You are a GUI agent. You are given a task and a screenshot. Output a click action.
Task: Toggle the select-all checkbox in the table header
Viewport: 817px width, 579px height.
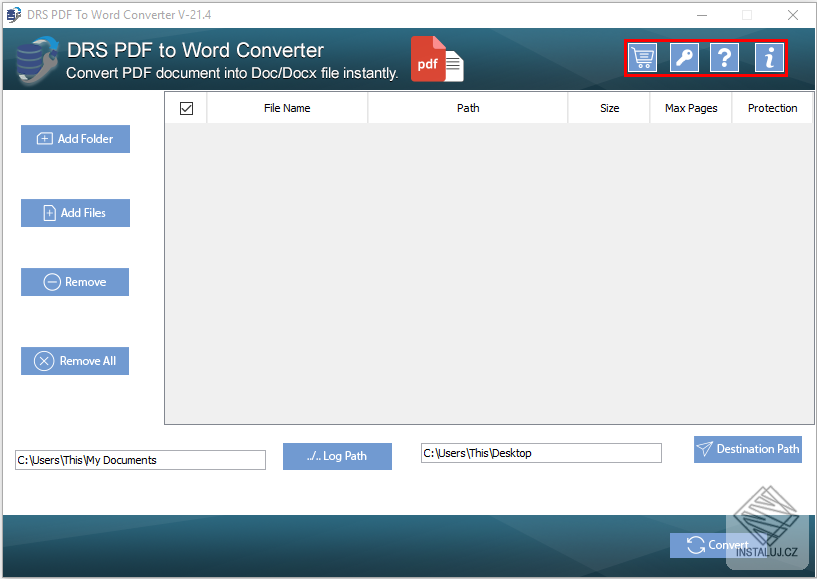[186, 108]
